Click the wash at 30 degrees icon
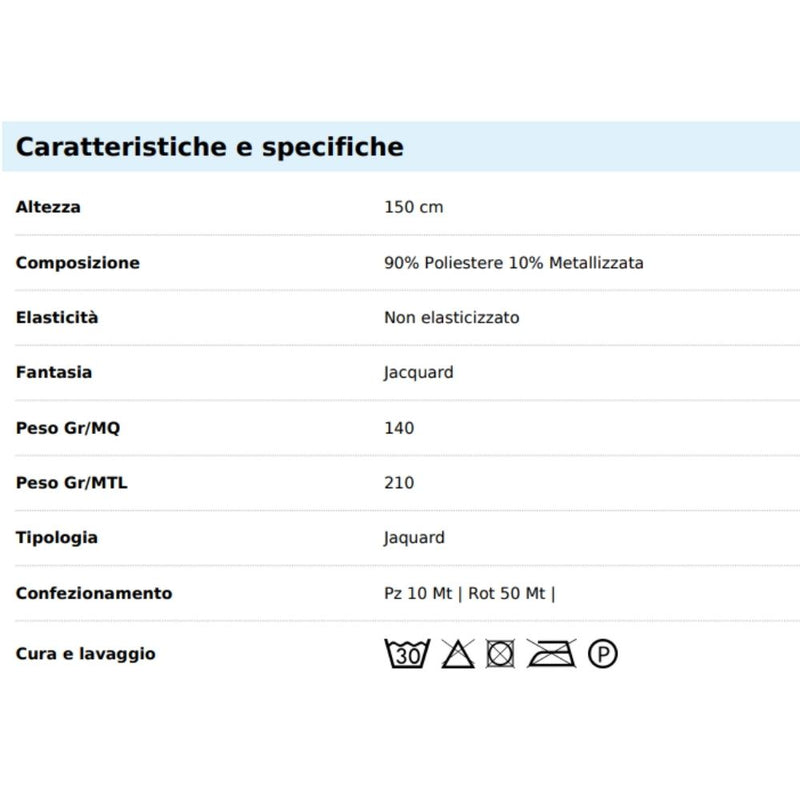The image size is (800, 800). (x=407, y=654)
